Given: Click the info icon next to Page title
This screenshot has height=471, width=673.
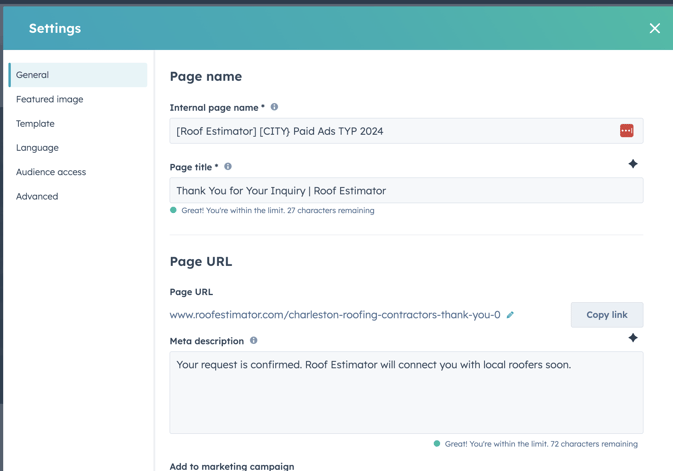Looking at the screenshot, I should (x=228, y=167).
